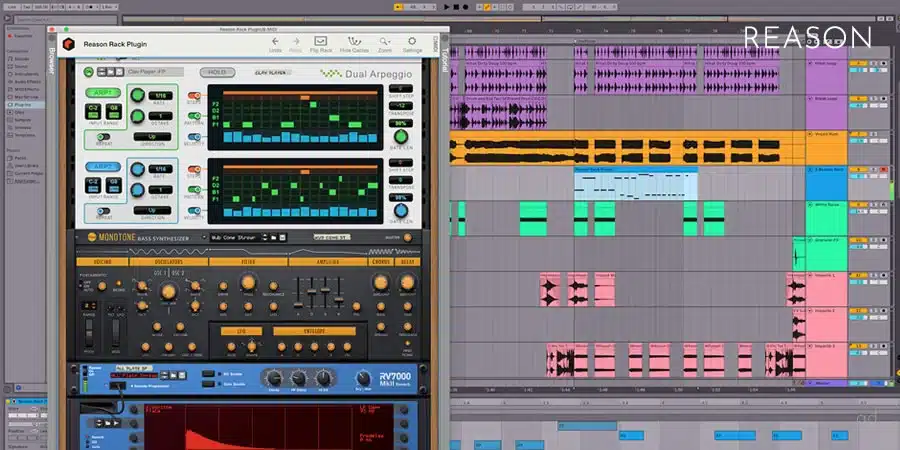The width and height of the screenshot is (900, 450).
Task: Click Monotone Master volume knob
Action: click(408, 238)
